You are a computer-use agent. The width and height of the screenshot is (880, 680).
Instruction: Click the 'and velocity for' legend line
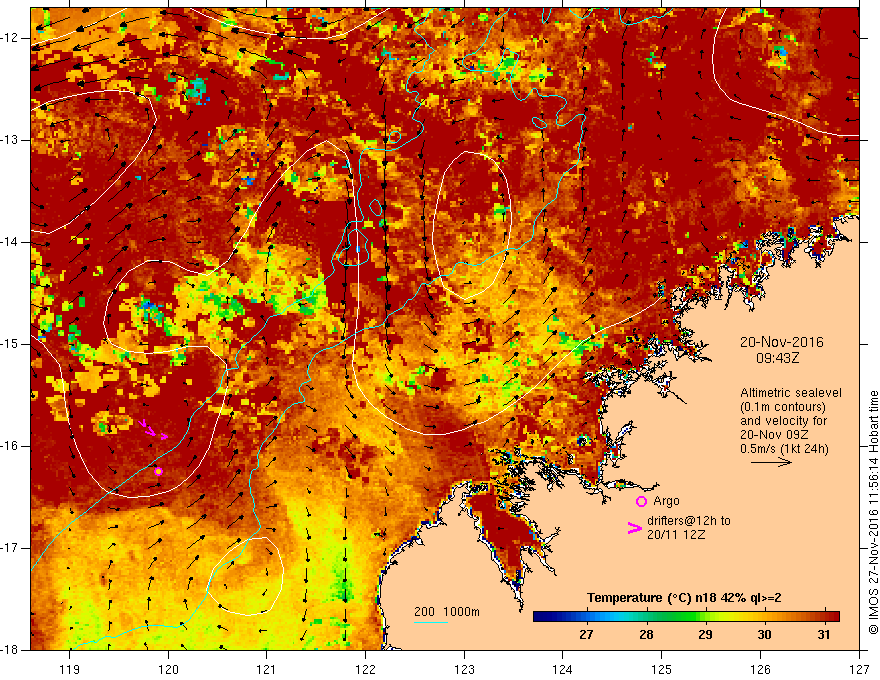point(783,421)
